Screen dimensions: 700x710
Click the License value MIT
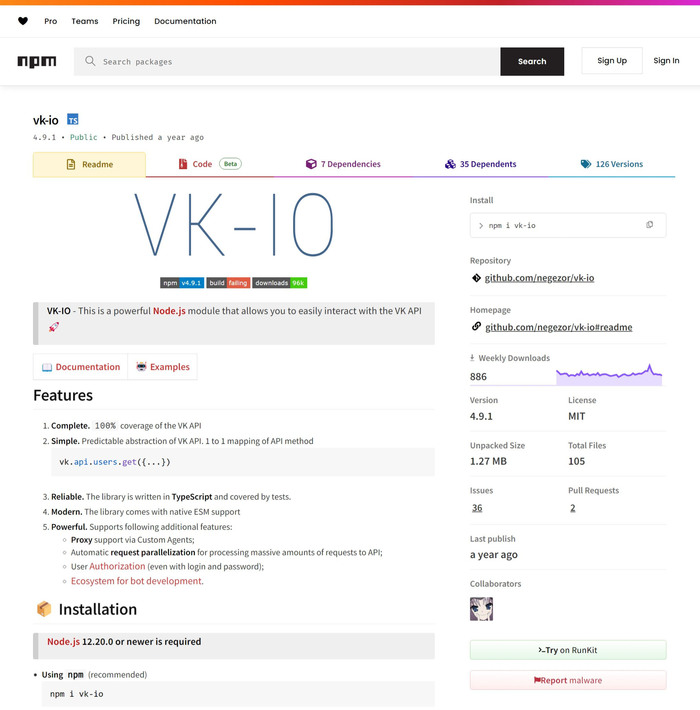click(x=576, y=416)
